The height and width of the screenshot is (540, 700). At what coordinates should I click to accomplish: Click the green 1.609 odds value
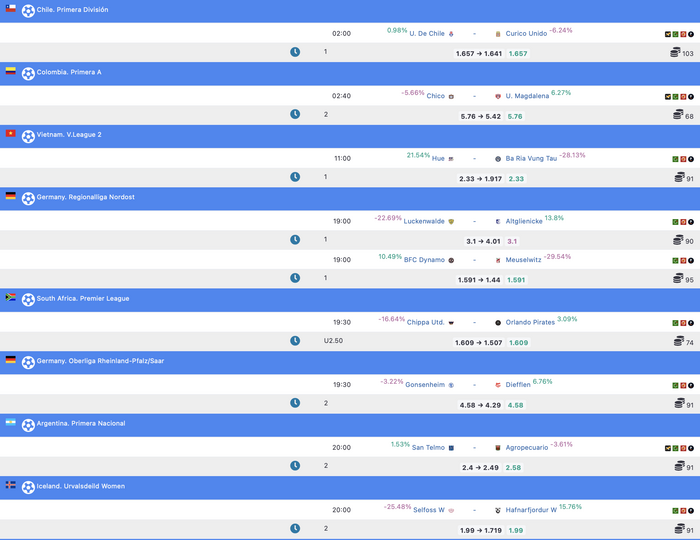coord(518,343)
